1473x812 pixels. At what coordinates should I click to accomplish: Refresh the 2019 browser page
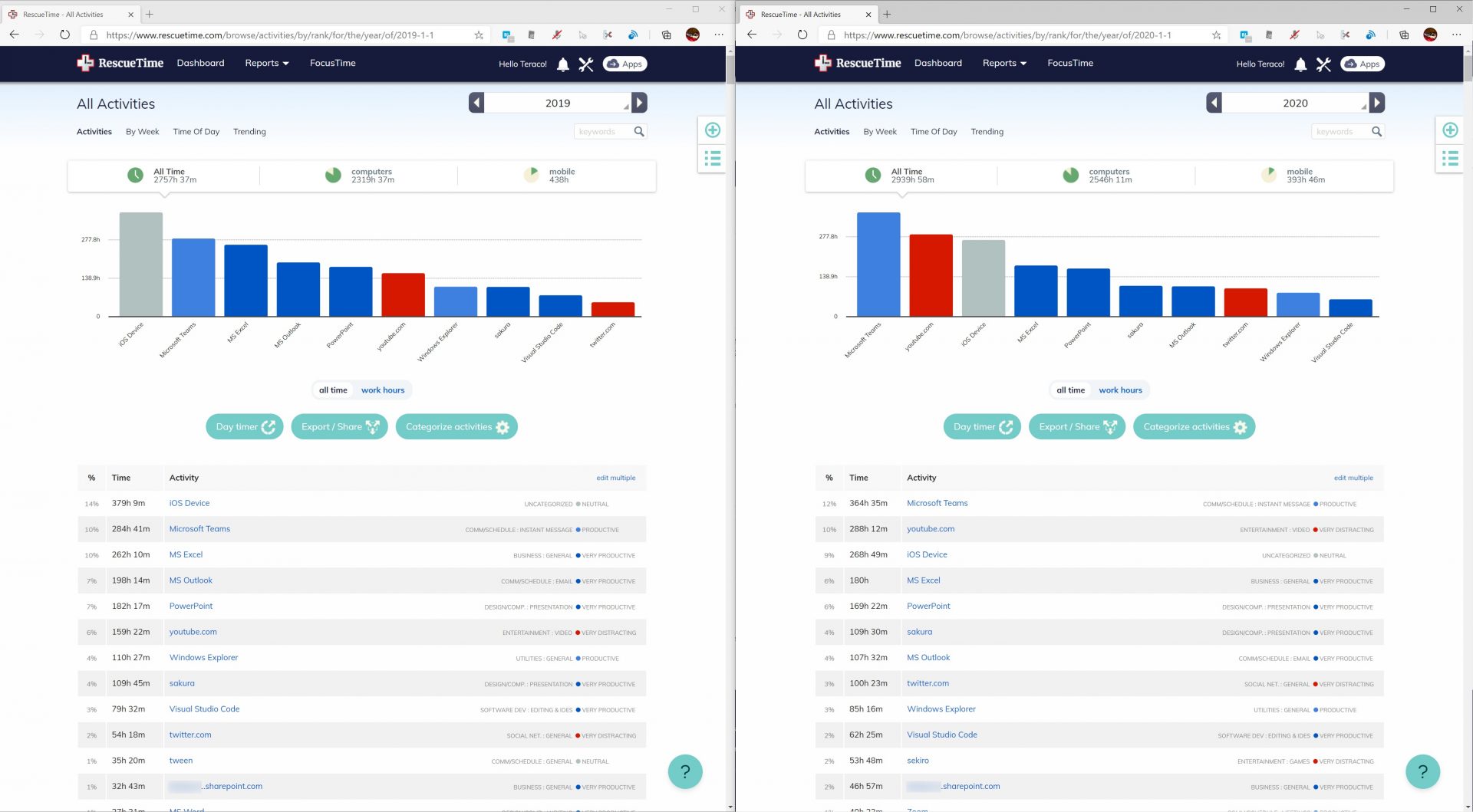pyautogui.click(x=65, y=35)
